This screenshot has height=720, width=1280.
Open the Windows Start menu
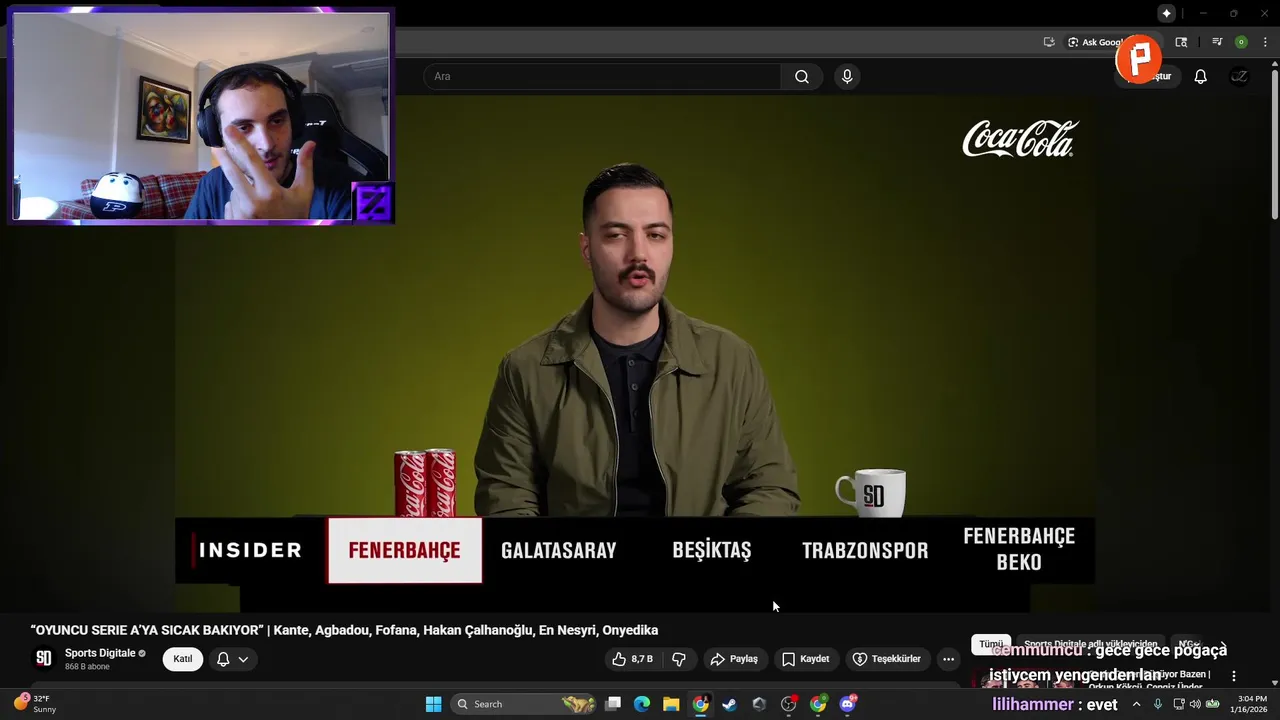point(433,704)
